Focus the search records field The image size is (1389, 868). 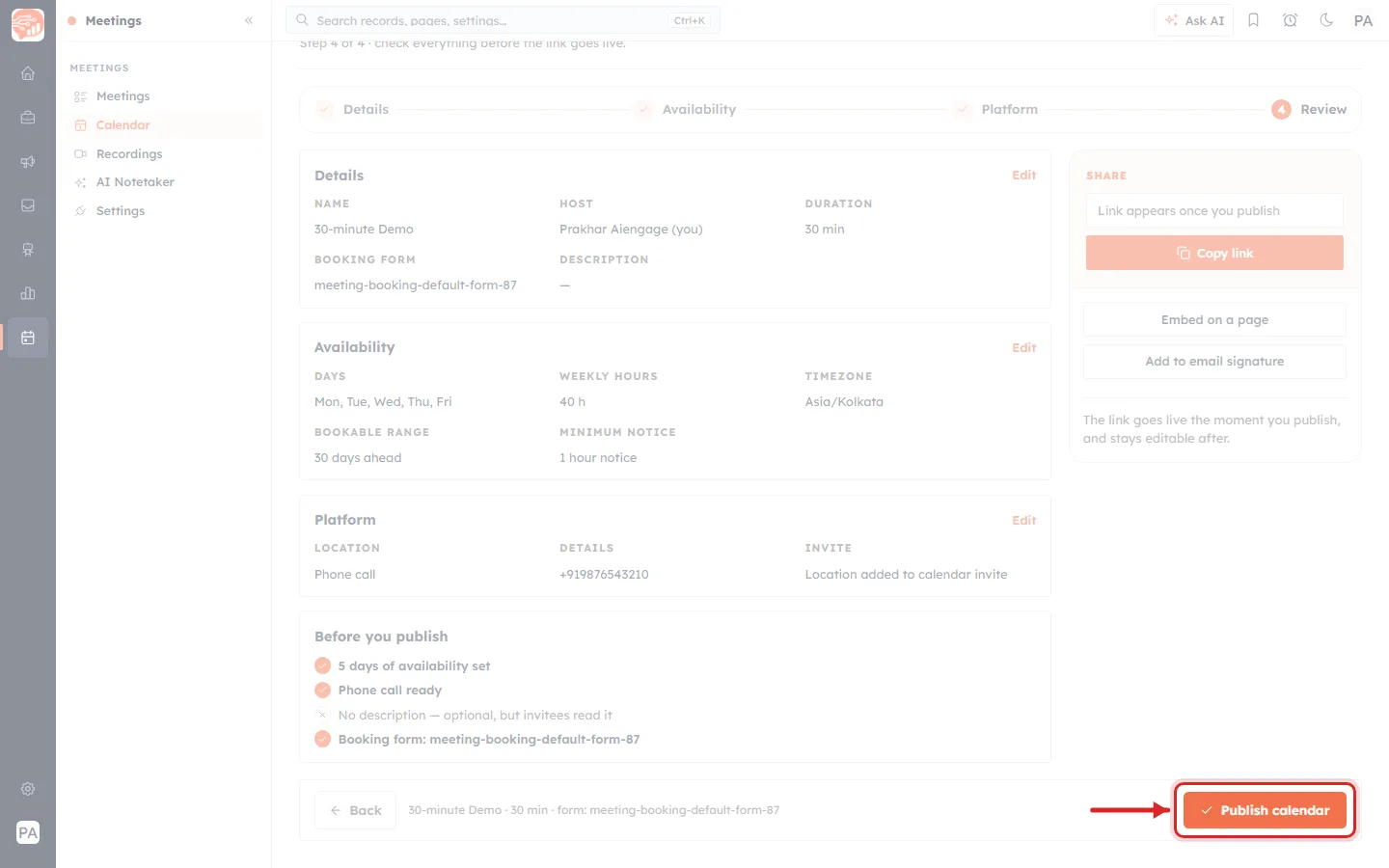pos(503,20)
